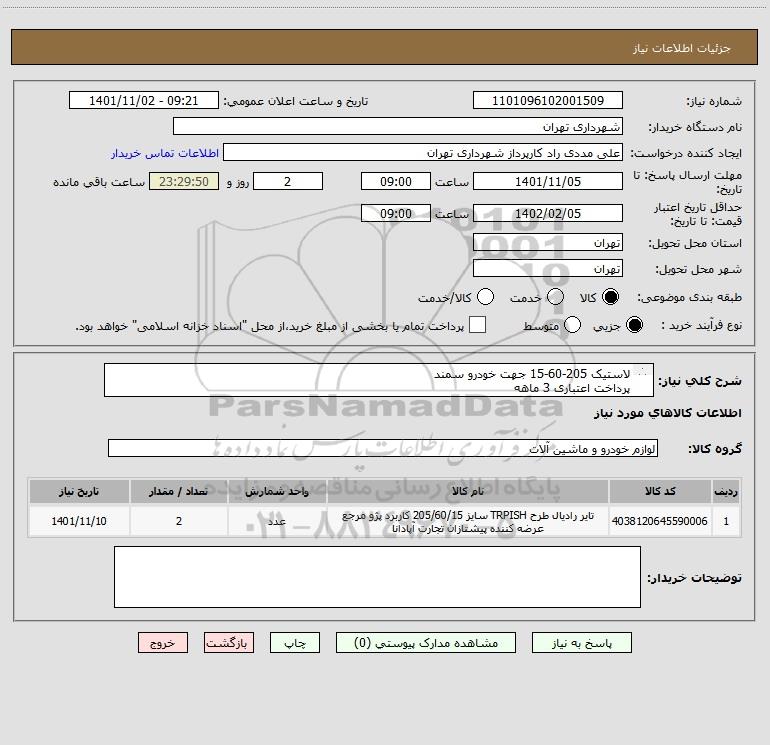This screenshot has width=770, height=745.
Task: Click the ردیف column header
Action: [x=726, y=491]
